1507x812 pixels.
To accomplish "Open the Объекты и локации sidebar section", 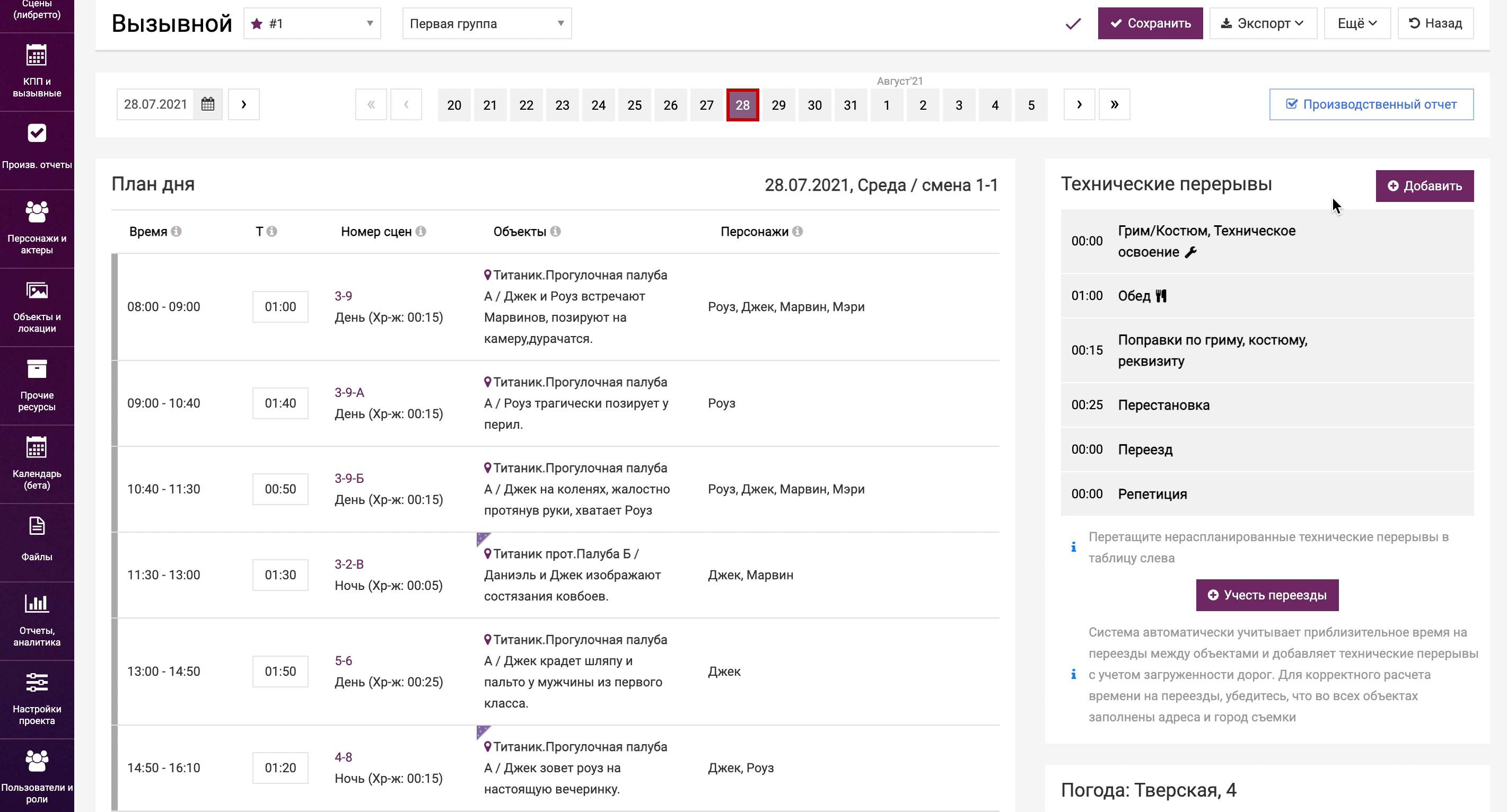I will pos(37,307).
